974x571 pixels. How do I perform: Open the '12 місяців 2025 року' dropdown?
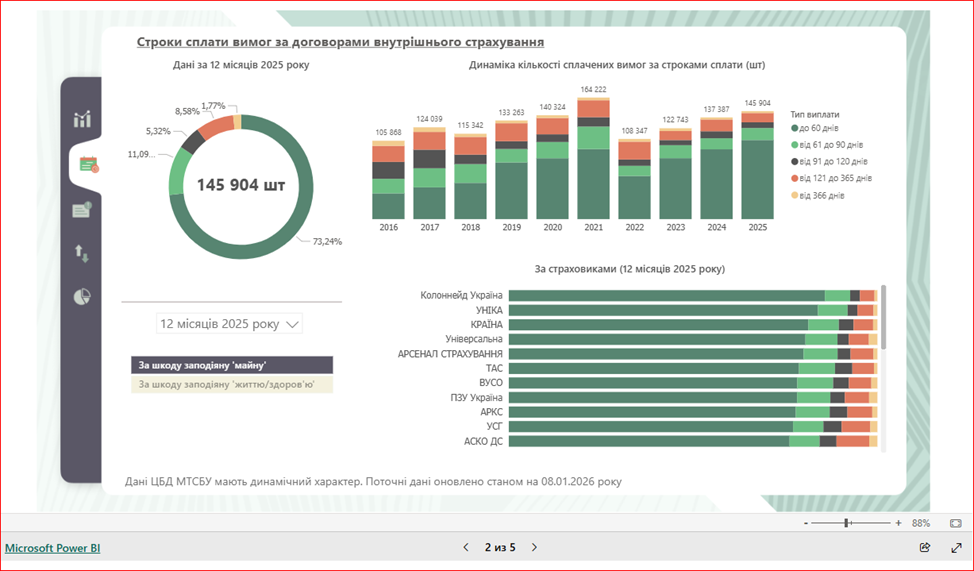click(230, 324)
